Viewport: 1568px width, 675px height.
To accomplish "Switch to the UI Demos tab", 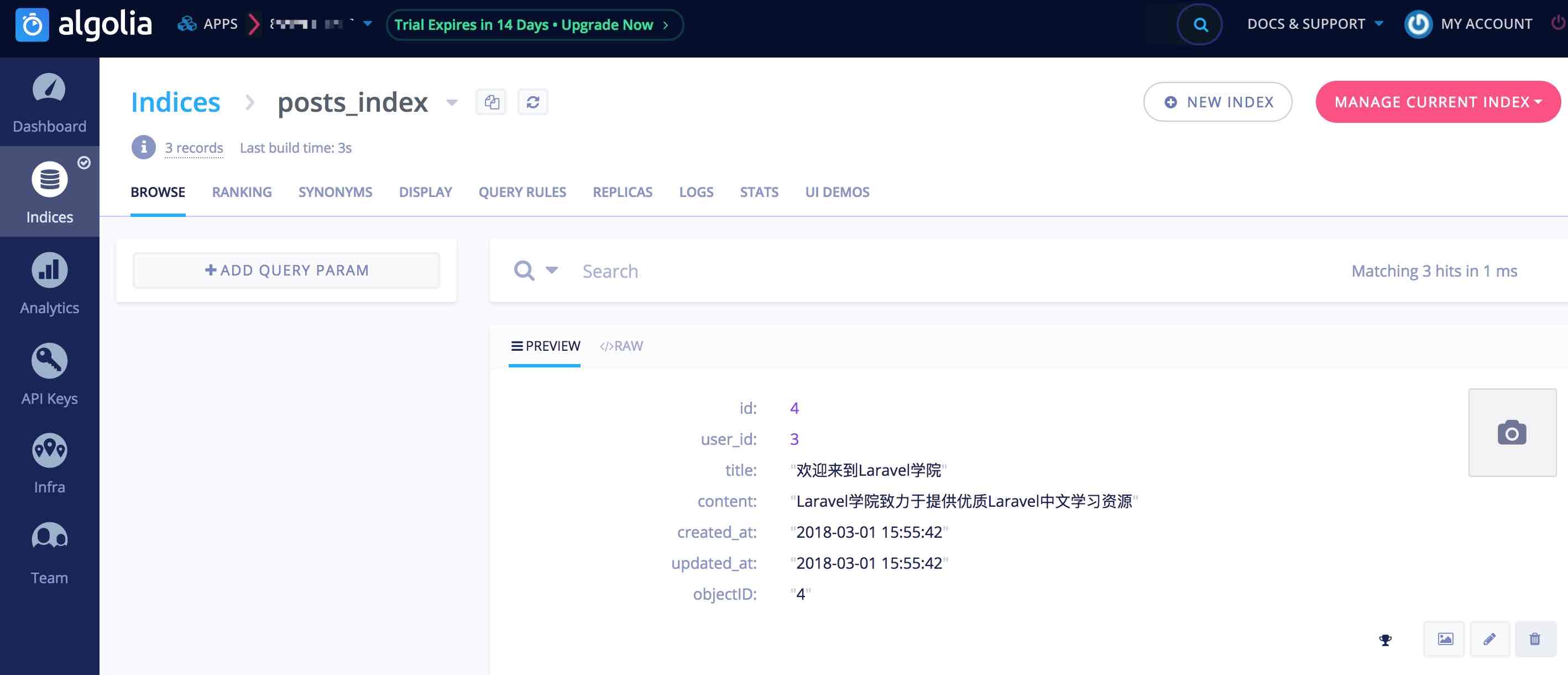I will [x=837, y=192].
